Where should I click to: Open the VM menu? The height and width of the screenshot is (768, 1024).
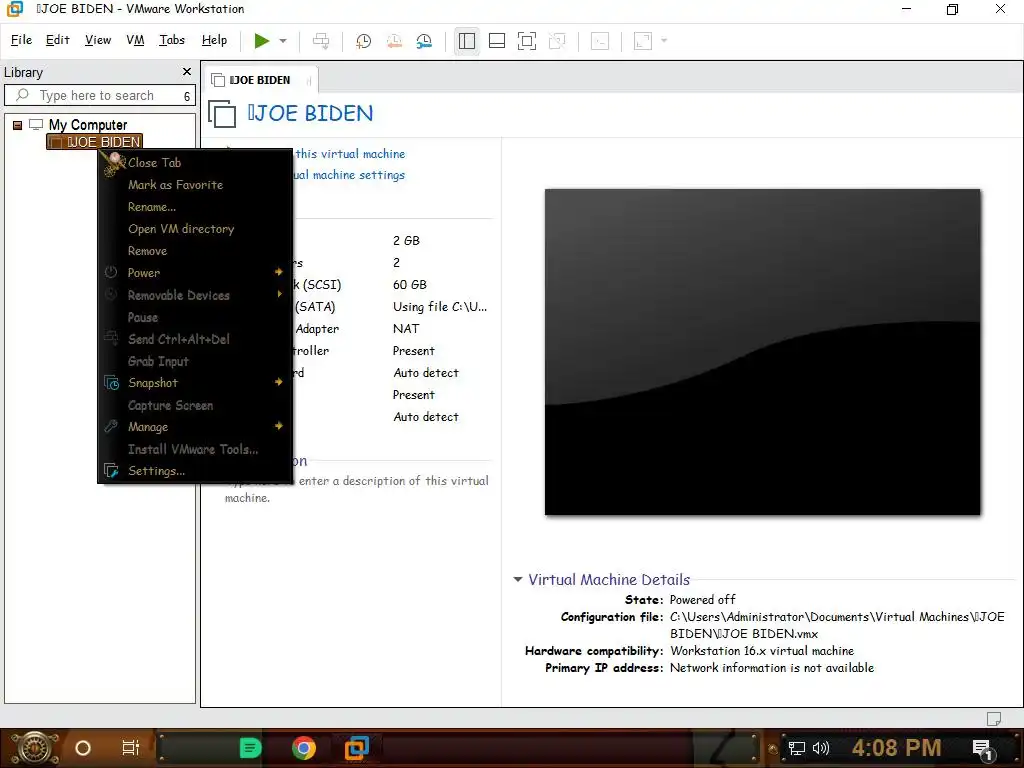(135, 40)
